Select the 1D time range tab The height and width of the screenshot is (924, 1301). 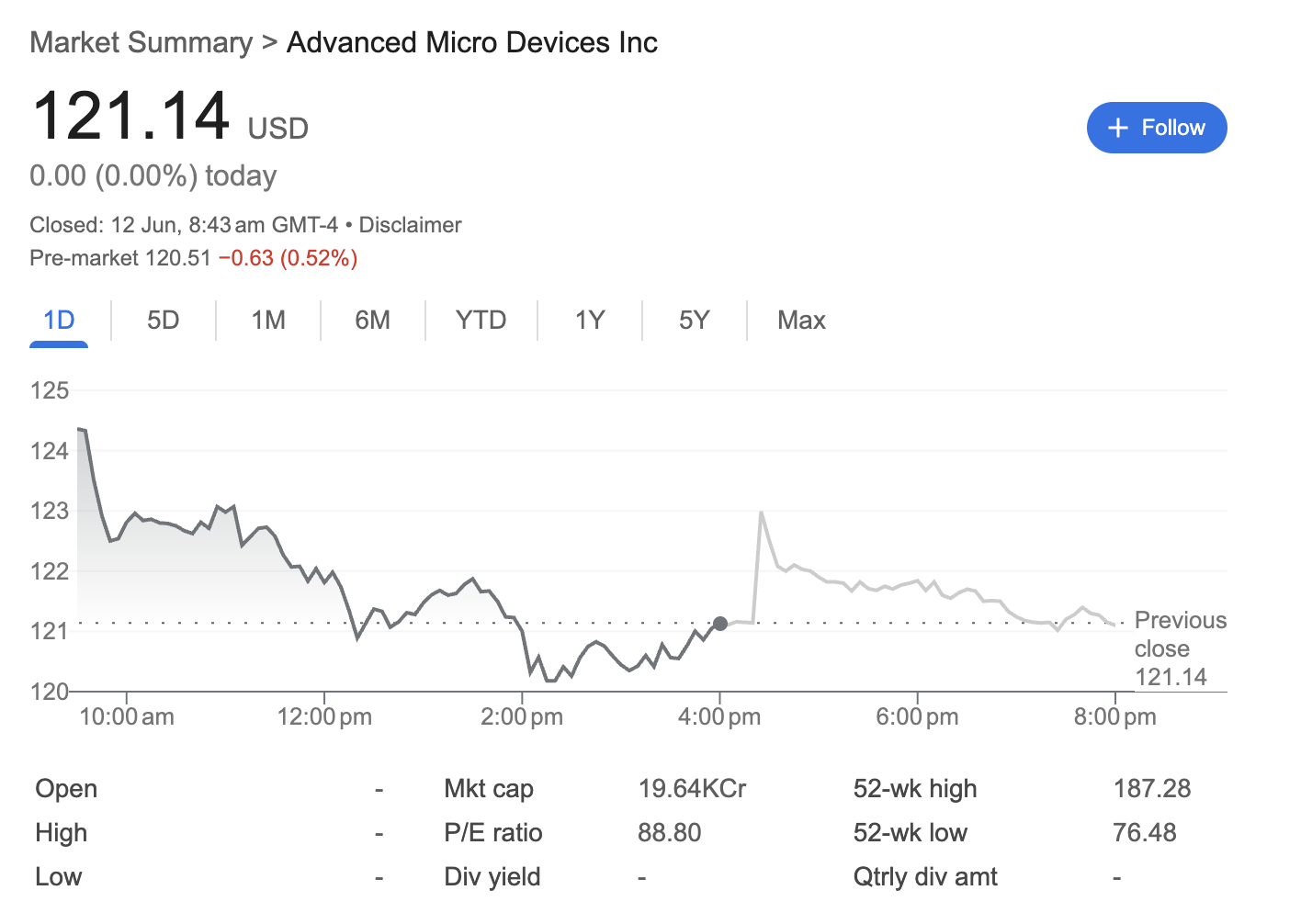point(59,321)
